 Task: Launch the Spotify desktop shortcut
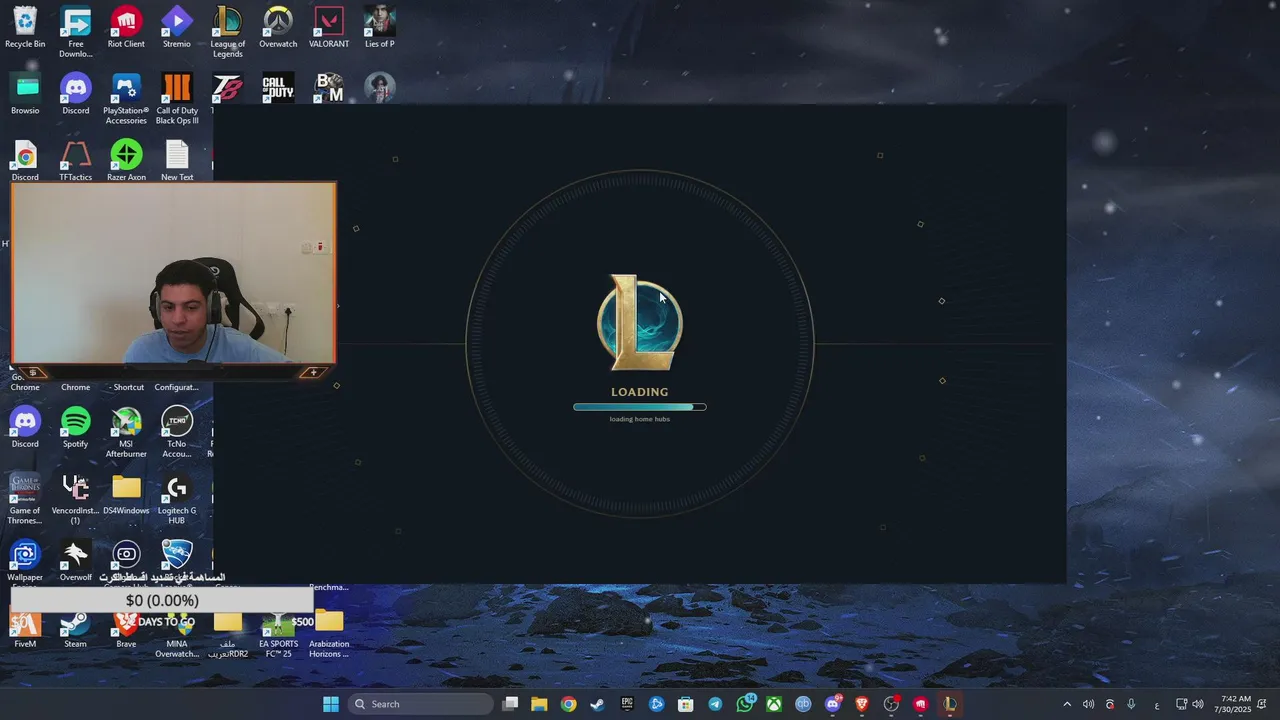pos(75,427)
